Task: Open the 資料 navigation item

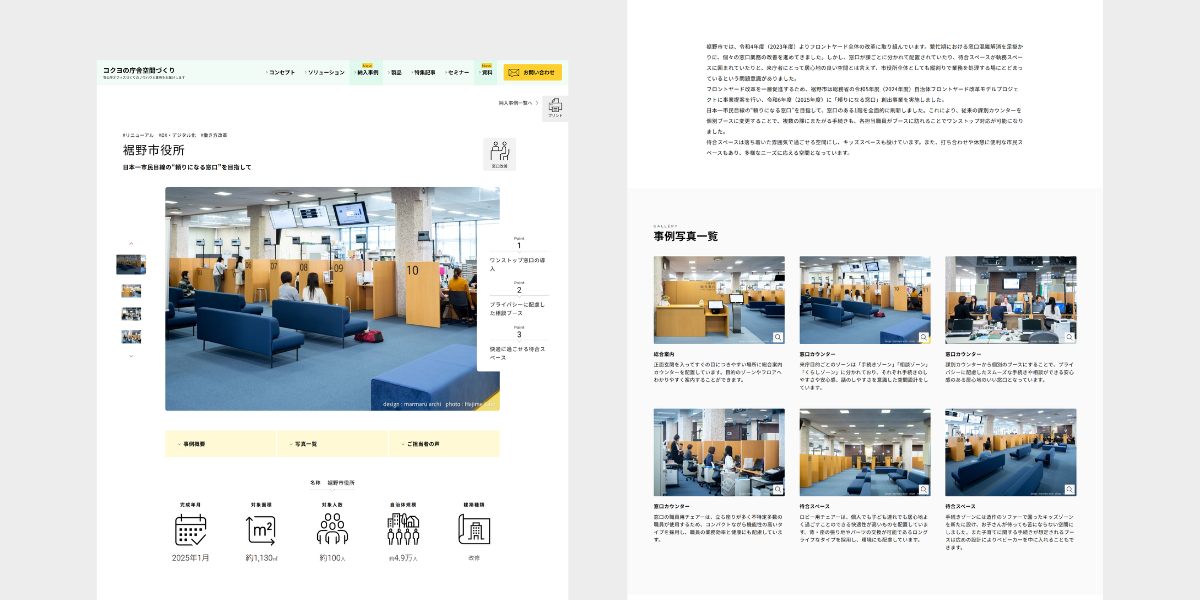Action: tap(486, 72)
